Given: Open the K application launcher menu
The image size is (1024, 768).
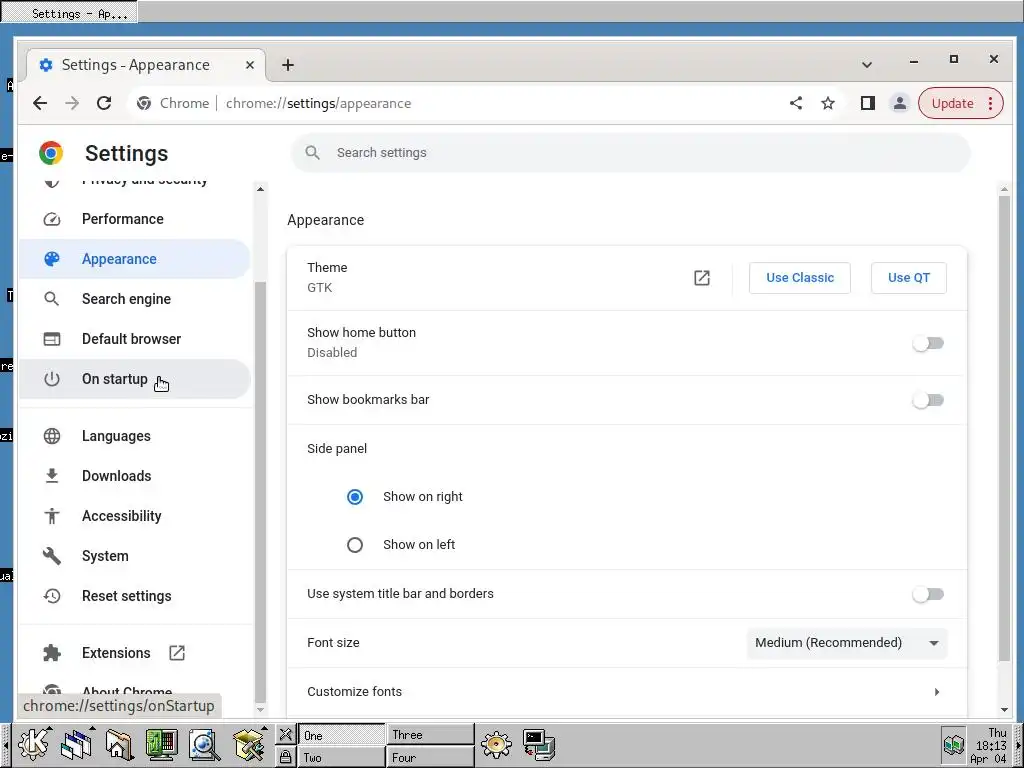Looking at the screenshot, I should click(x=33, y=744).
